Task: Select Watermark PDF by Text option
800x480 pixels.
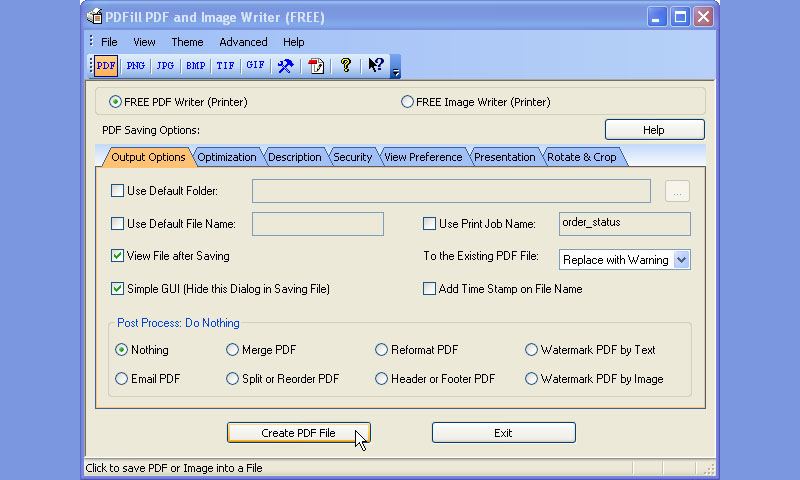Action: point(531,350)
